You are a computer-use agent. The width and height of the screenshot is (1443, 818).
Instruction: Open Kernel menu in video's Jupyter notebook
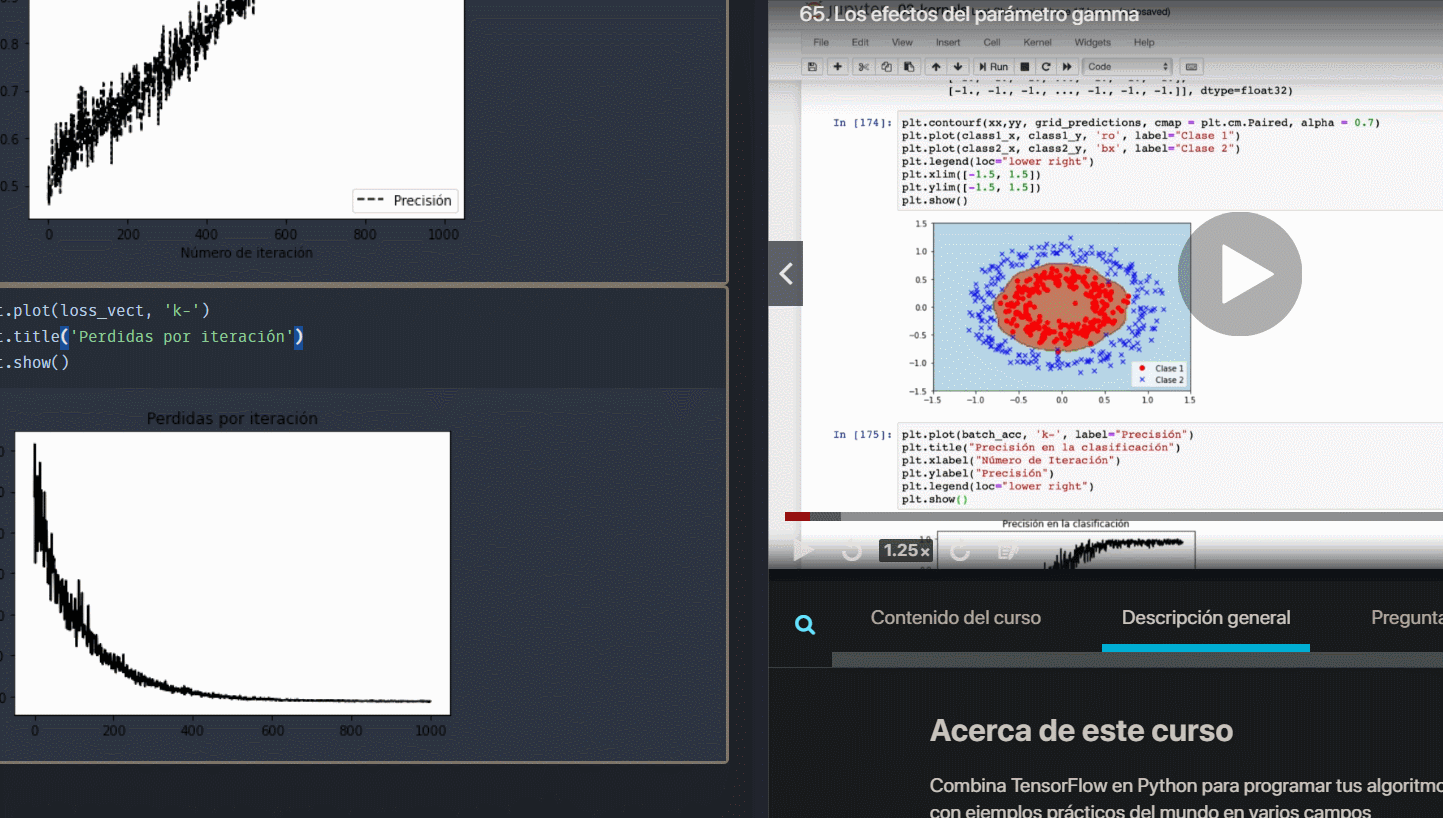tap(1038, 43)
